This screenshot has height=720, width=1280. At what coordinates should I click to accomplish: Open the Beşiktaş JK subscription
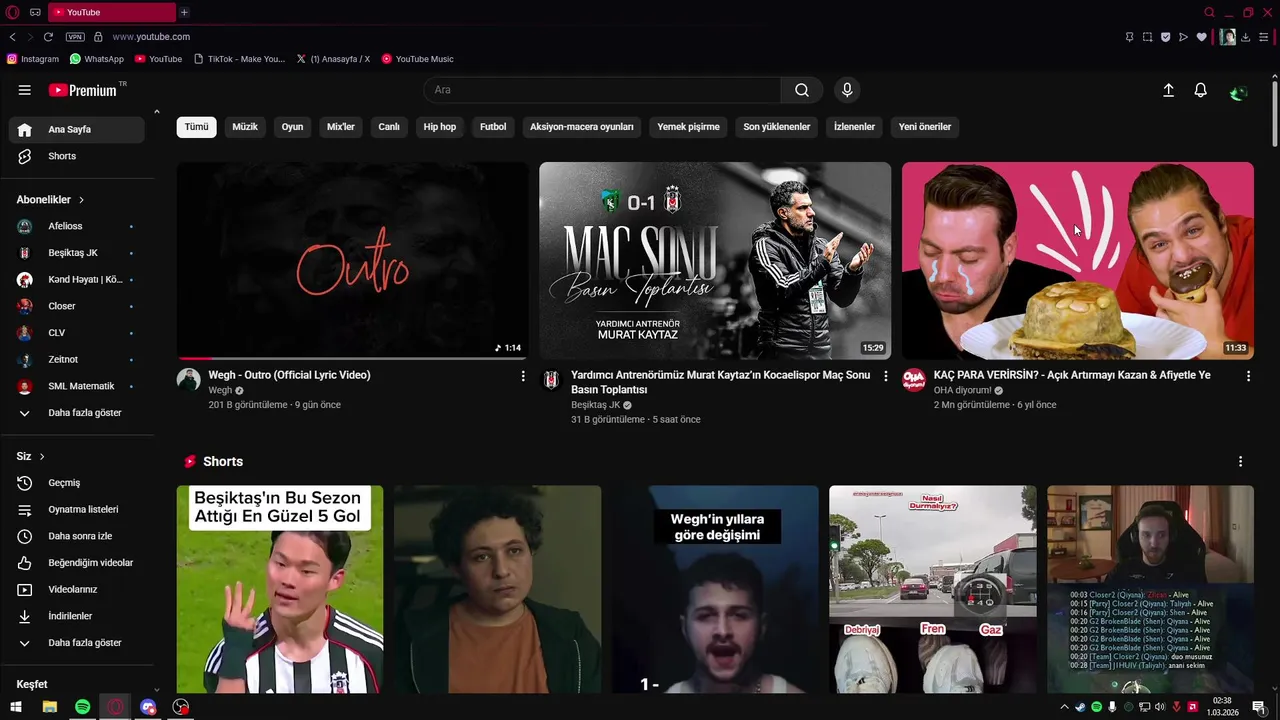tap(77, 253)
